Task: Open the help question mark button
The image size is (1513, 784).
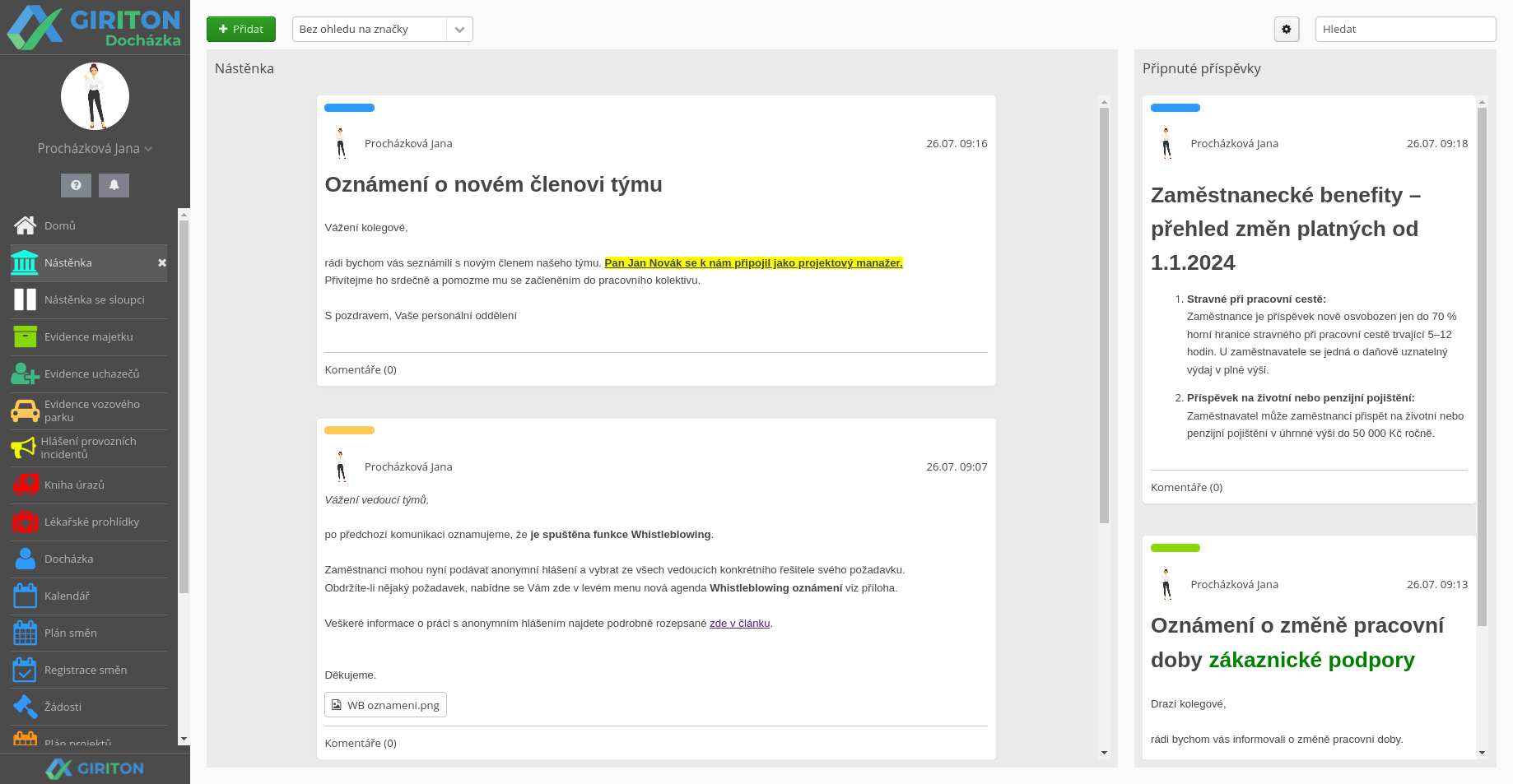Action: point(76,185)
